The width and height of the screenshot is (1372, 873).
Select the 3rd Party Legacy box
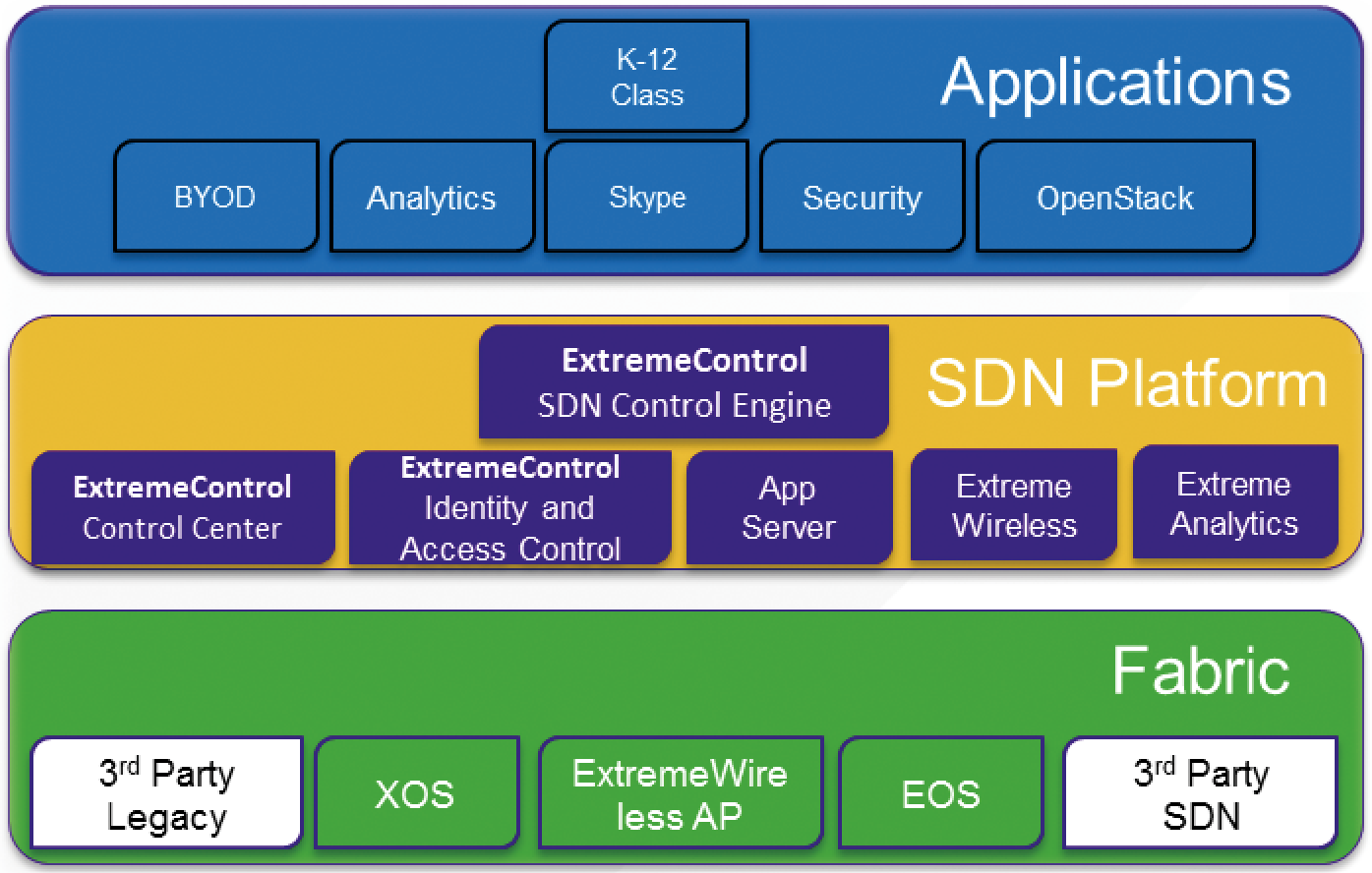[x=166, y=792]
